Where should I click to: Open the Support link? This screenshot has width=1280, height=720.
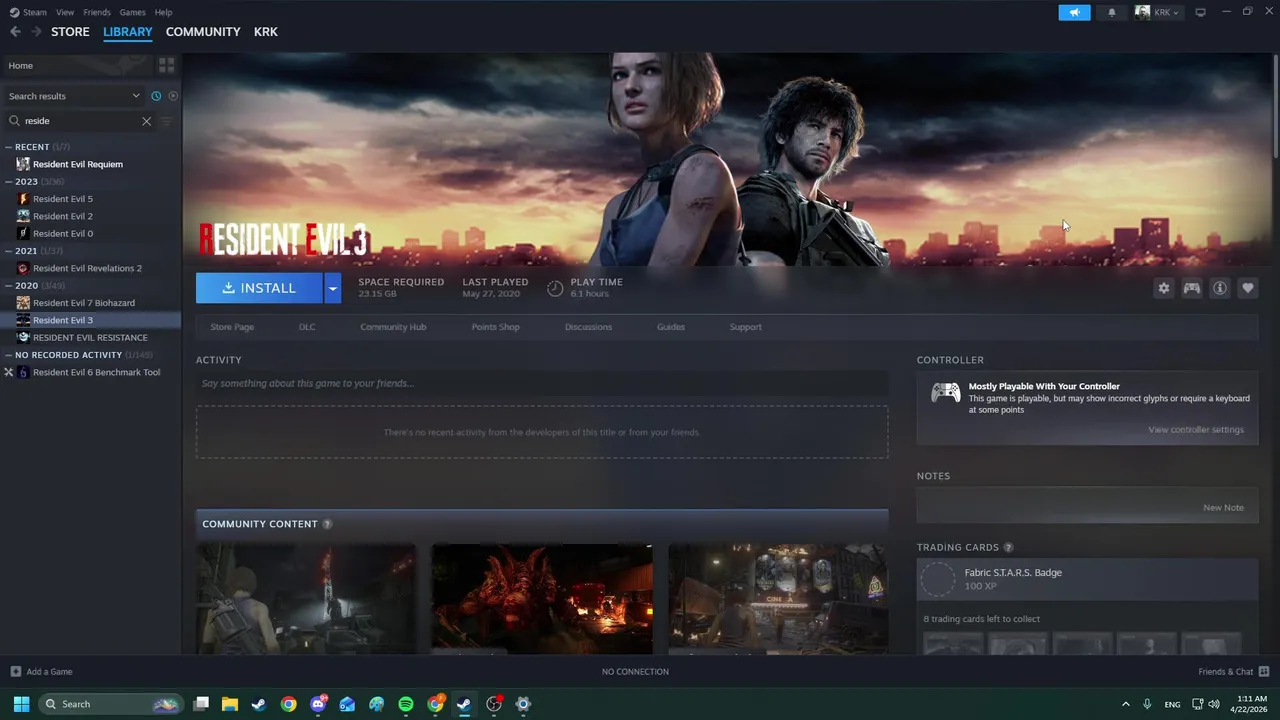pos(746,327)
